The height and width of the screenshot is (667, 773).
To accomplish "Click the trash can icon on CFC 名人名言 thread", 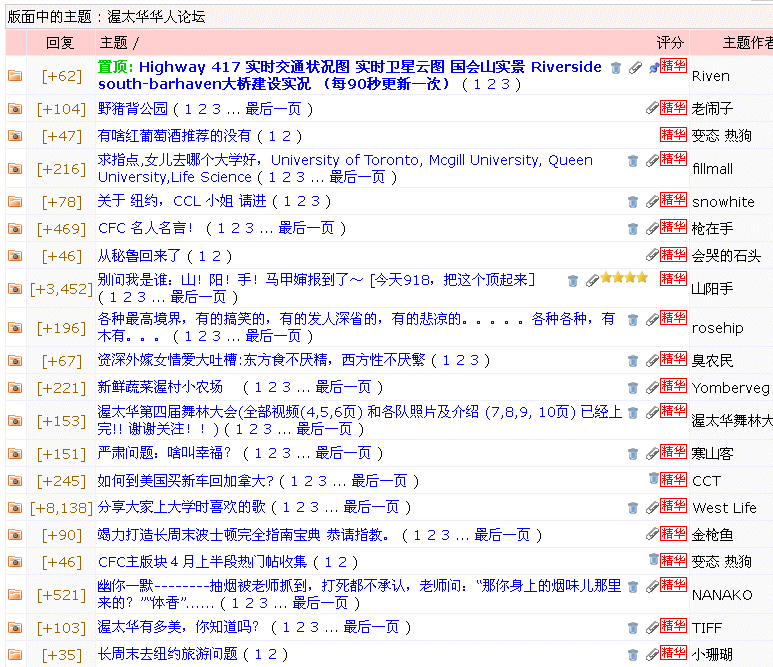I will 632,228.
